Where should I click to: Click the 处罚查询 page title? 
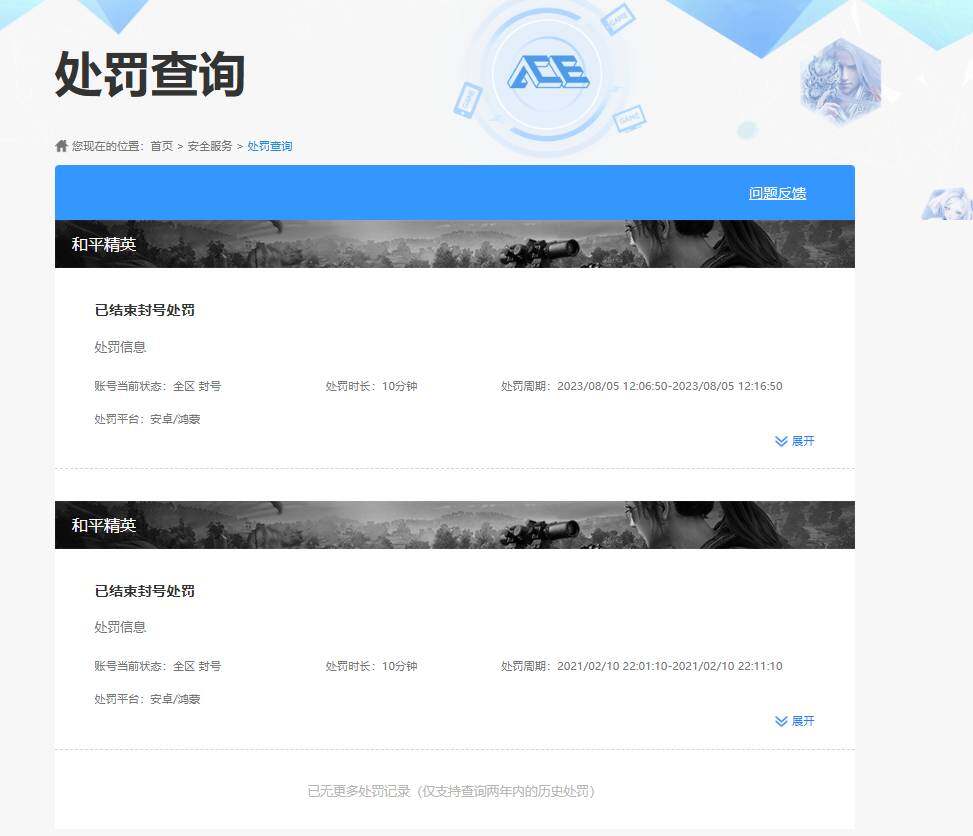click(x=150, y=74)
